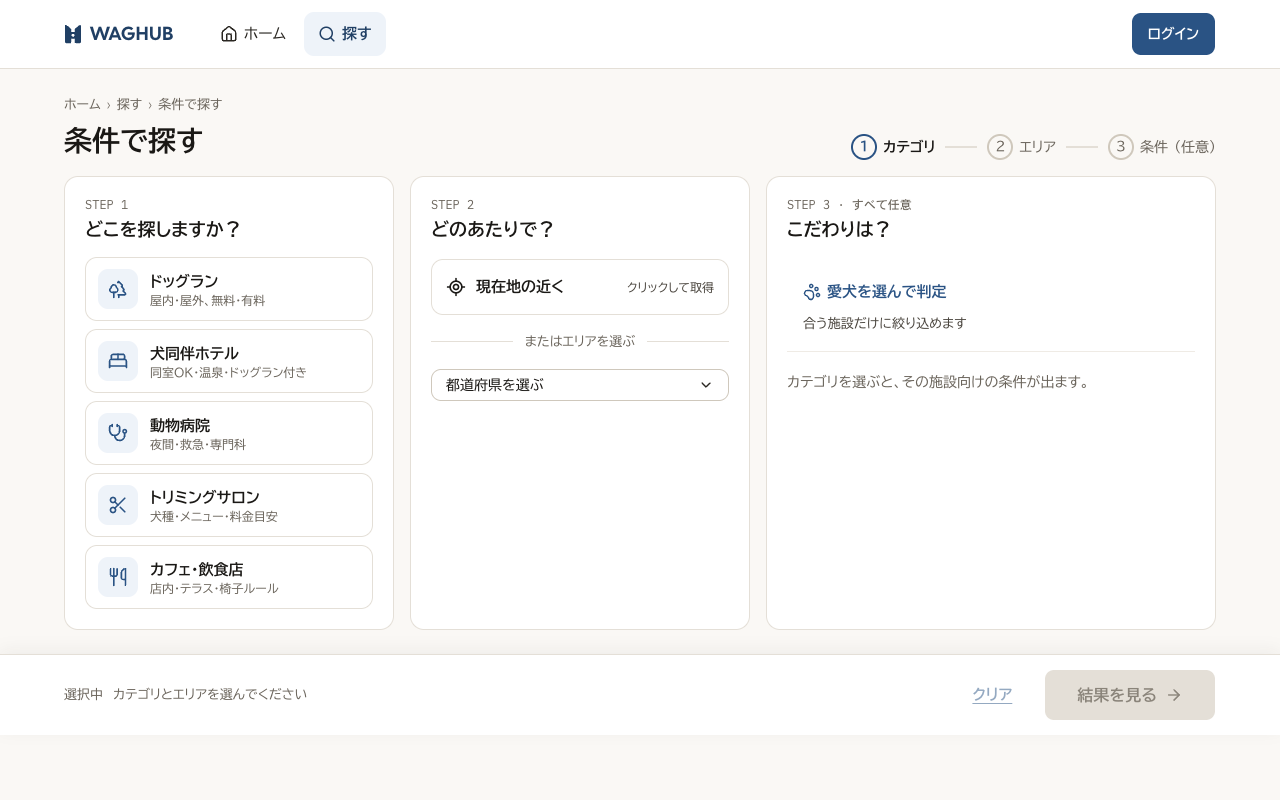The width and height of the screenshot is (1280, 800).
Task: Click the stethoscope icon on 動物病院 card
Action: [118, 433]
